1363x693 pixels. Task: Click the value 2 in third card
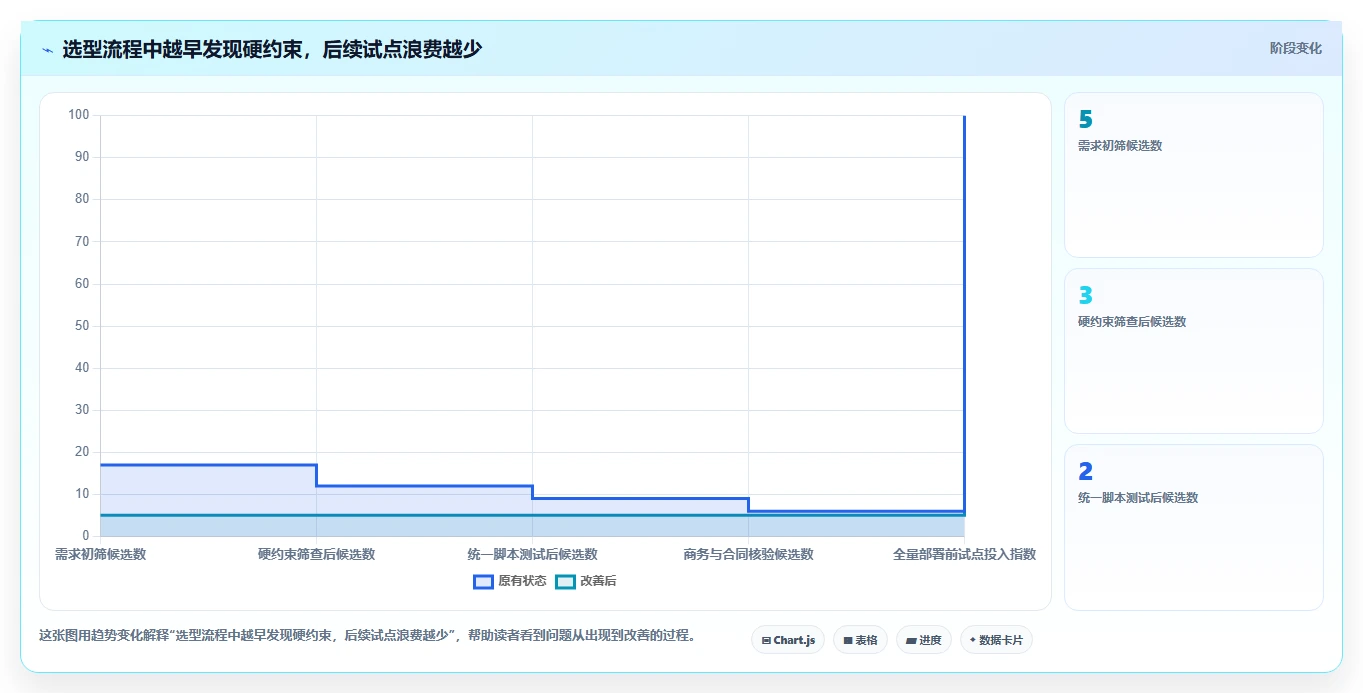[1086, 471]
